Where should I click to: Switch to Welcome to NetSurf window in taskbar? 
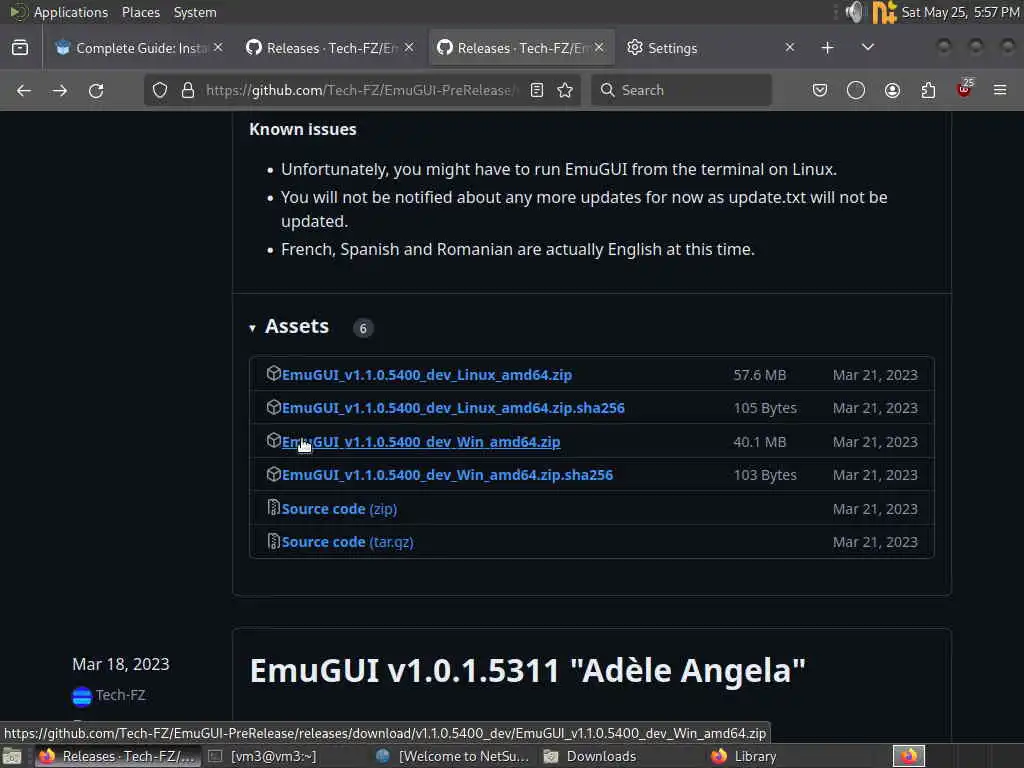[454, 756]
